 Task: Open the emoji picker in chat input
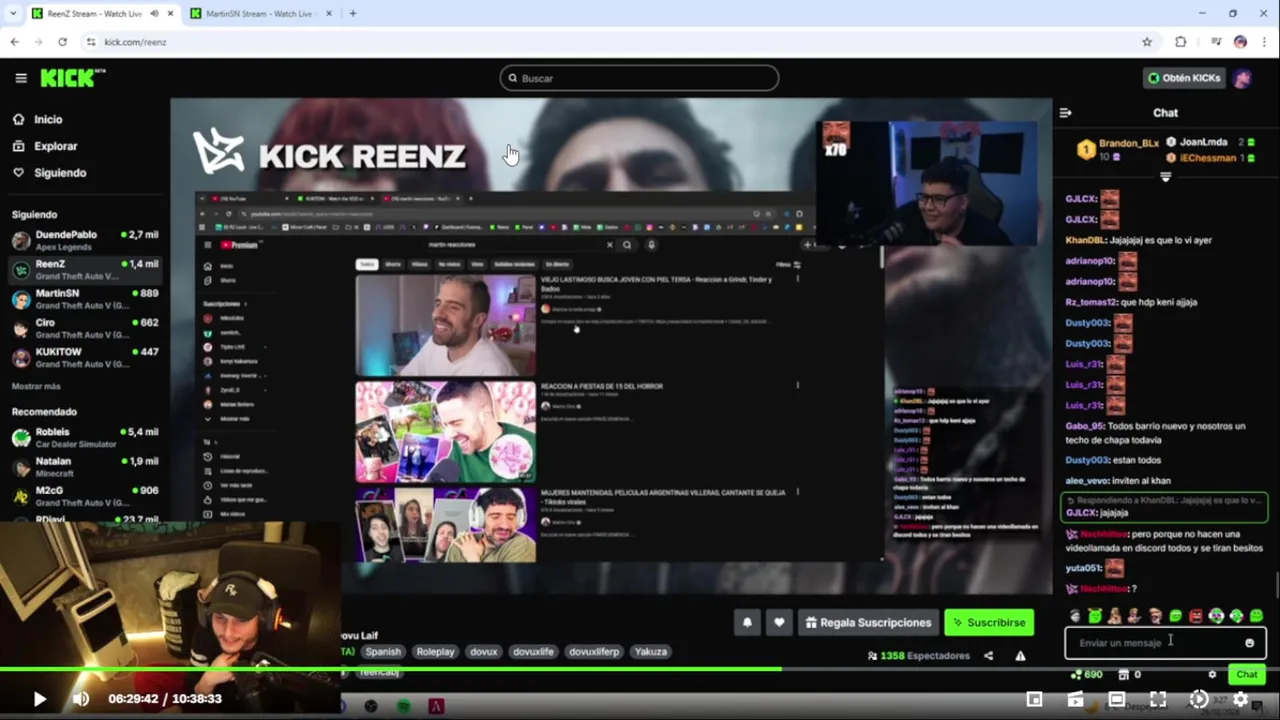1249,643
